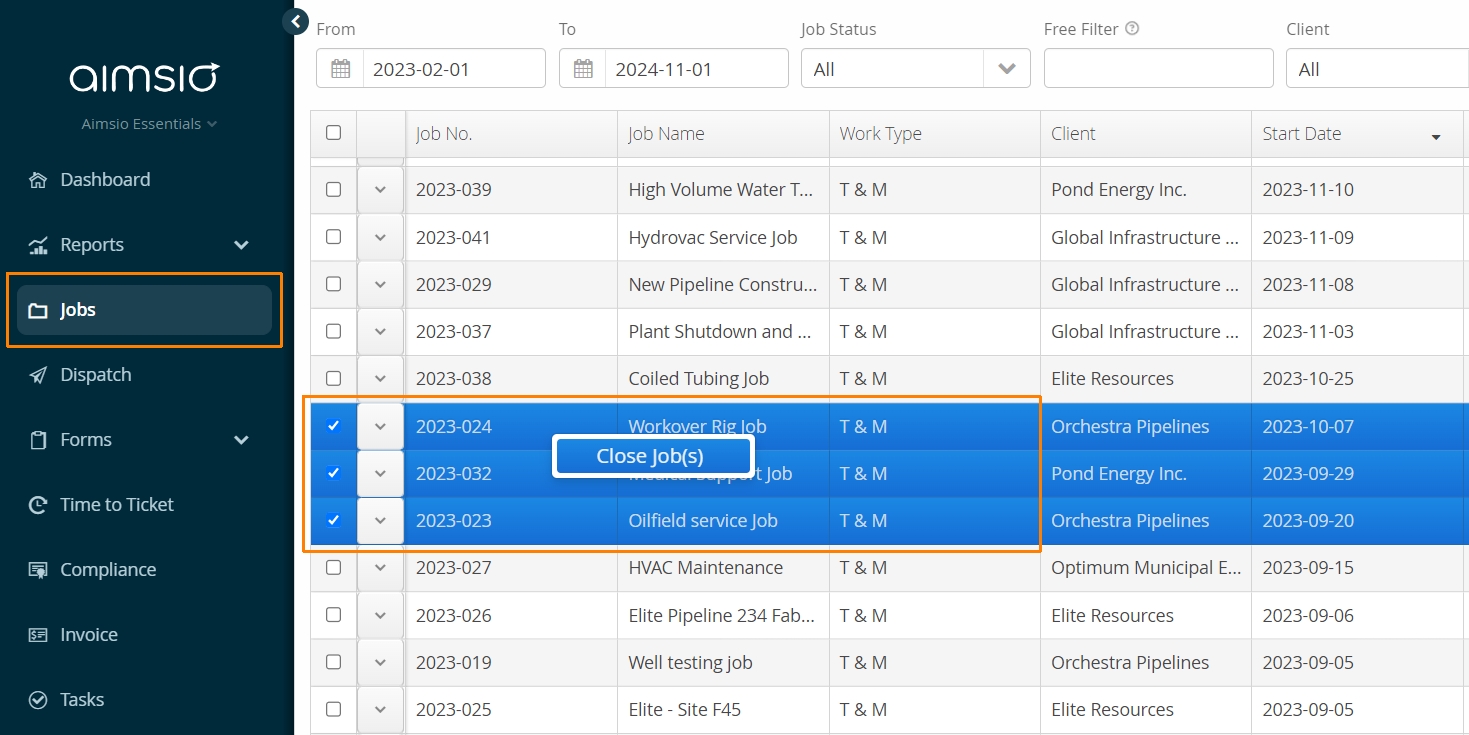Image resolution: width=1469 pixels, height=735 pixels.
Task: Click the Aimsio logo
Action: [144, 78]
